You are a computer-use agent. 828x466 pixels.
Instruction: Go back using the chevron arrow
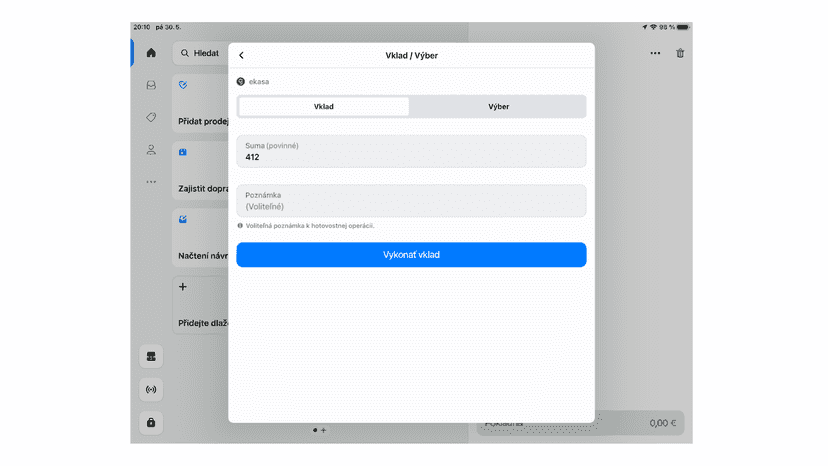[241, 55]
